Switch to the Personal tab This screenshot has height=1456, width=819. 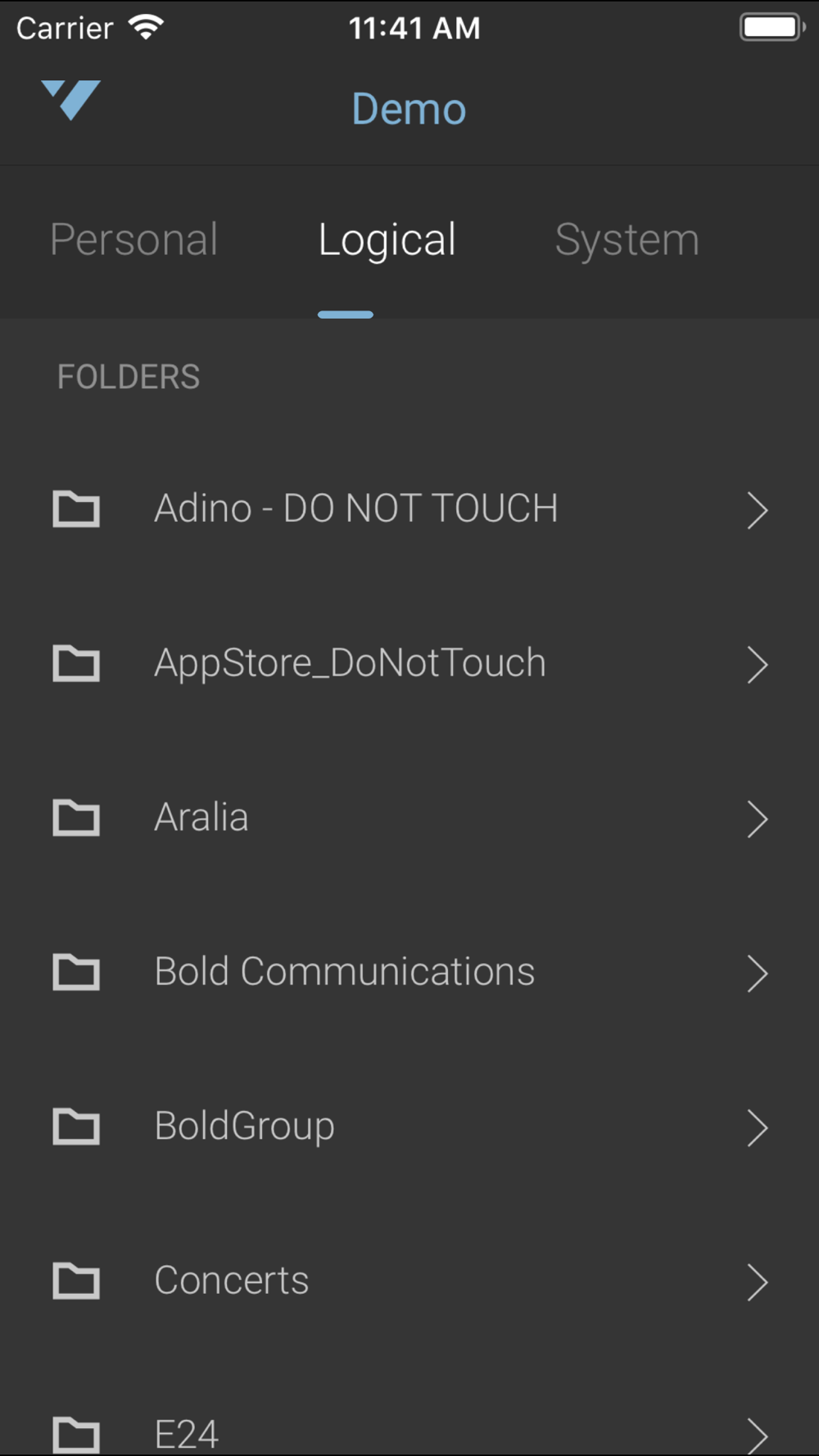(134, 240)
